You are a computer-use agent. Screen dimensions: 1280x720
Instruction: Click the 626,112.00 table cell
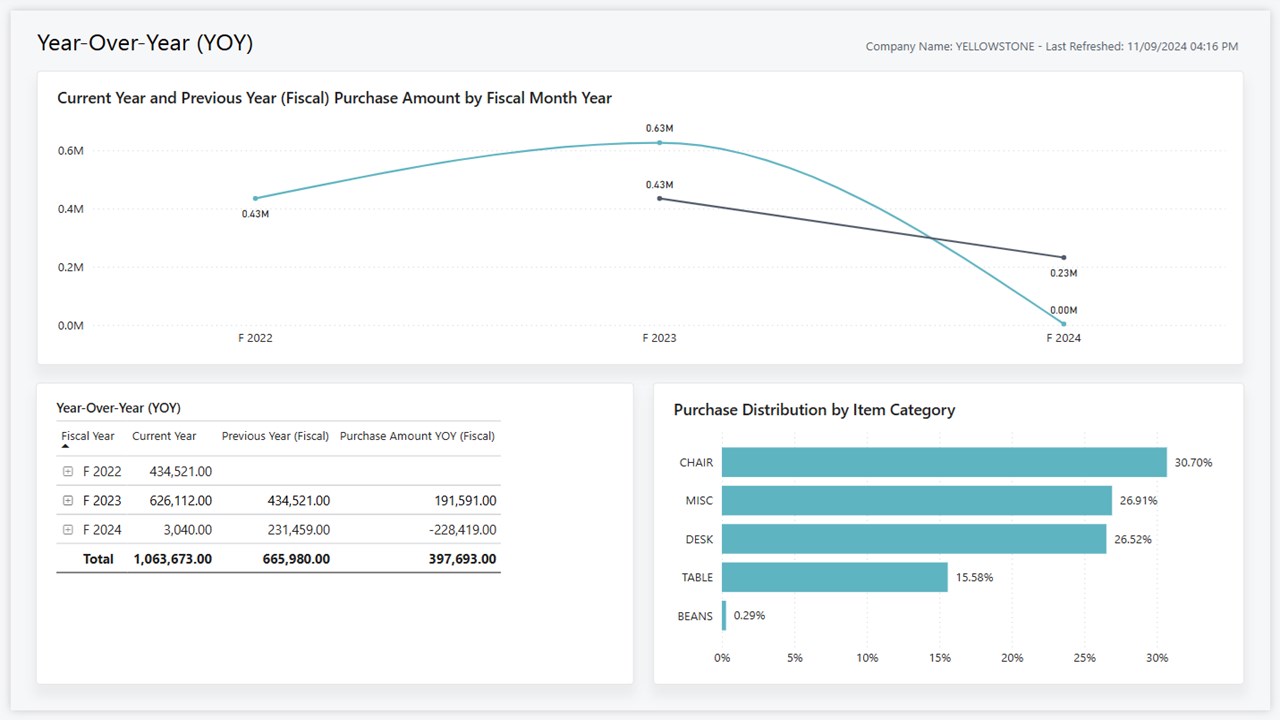coord(181,500)
